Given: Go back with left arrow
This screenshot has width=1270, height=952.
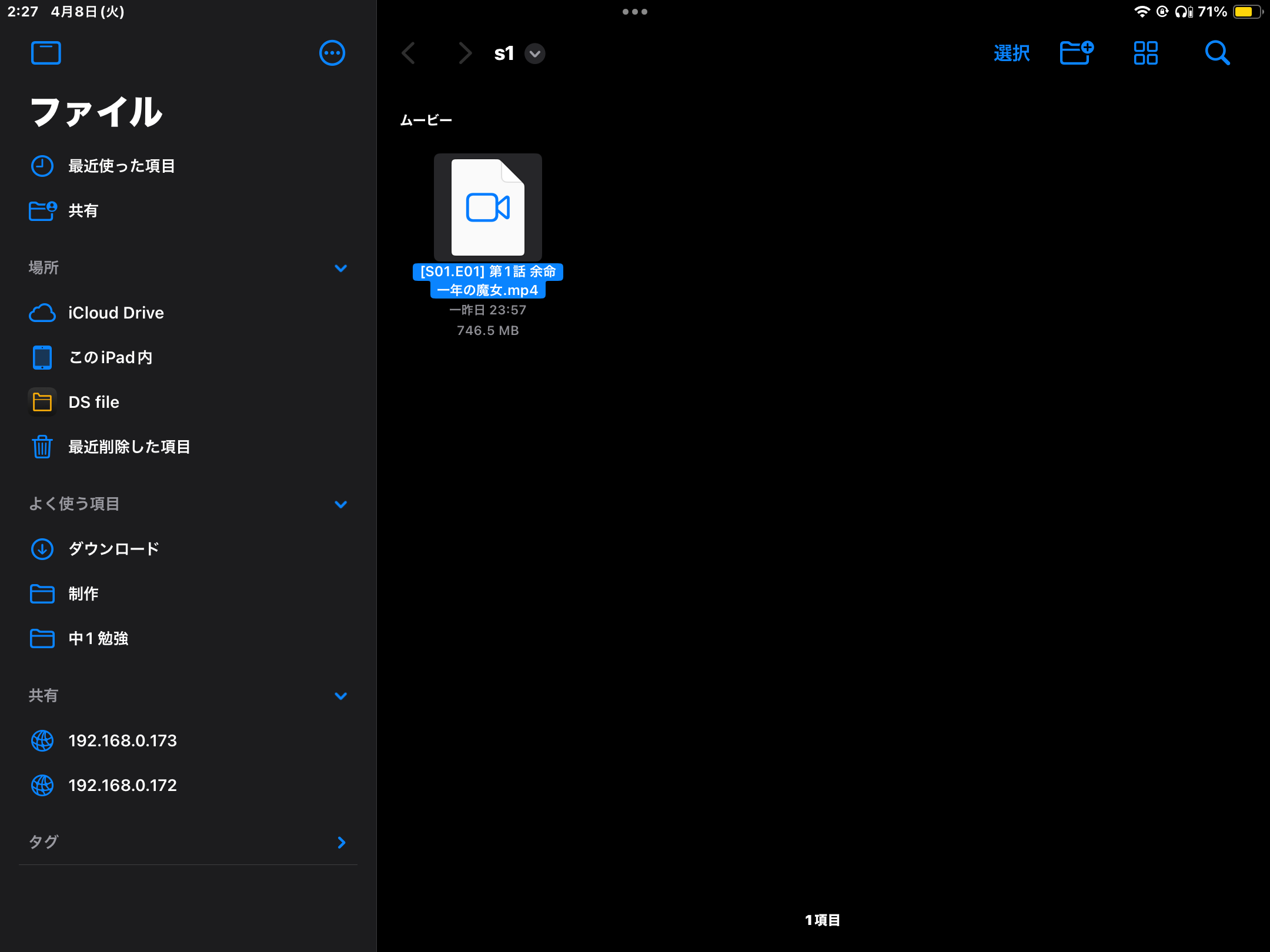Looking at the screenshot, I should tap(409, 53).
